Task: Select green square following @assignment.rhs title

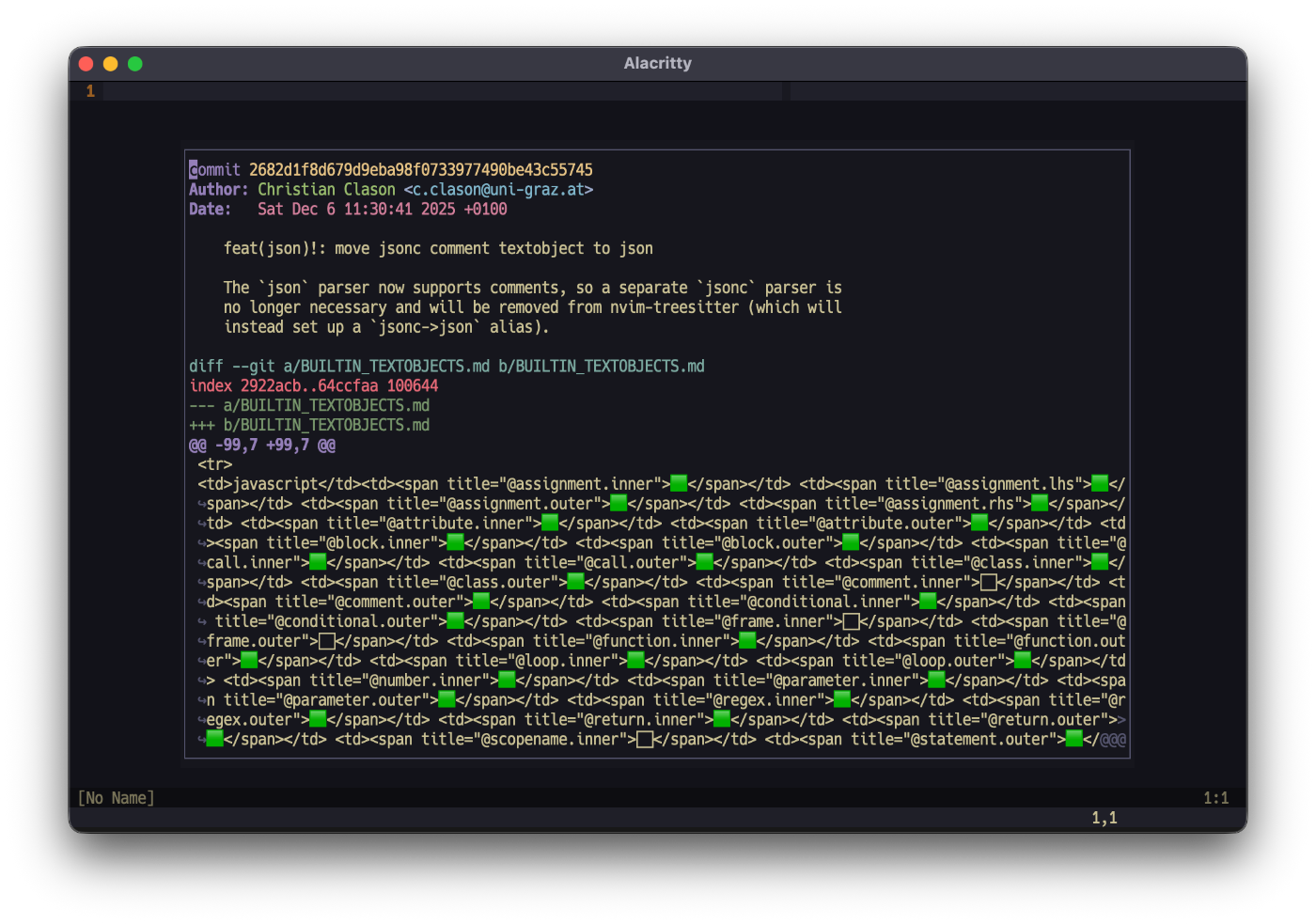Action: 1040,504
